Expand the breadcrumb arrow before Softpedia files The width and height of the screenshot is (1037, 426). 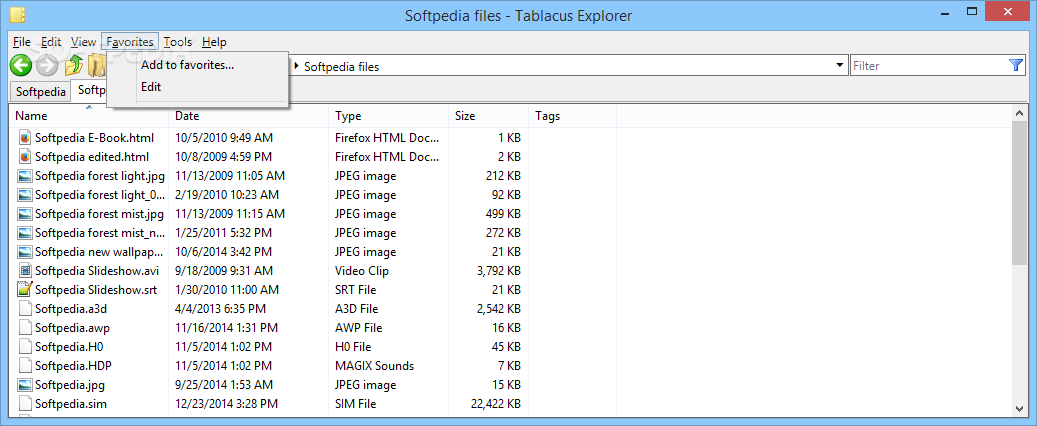pos(296,66)
